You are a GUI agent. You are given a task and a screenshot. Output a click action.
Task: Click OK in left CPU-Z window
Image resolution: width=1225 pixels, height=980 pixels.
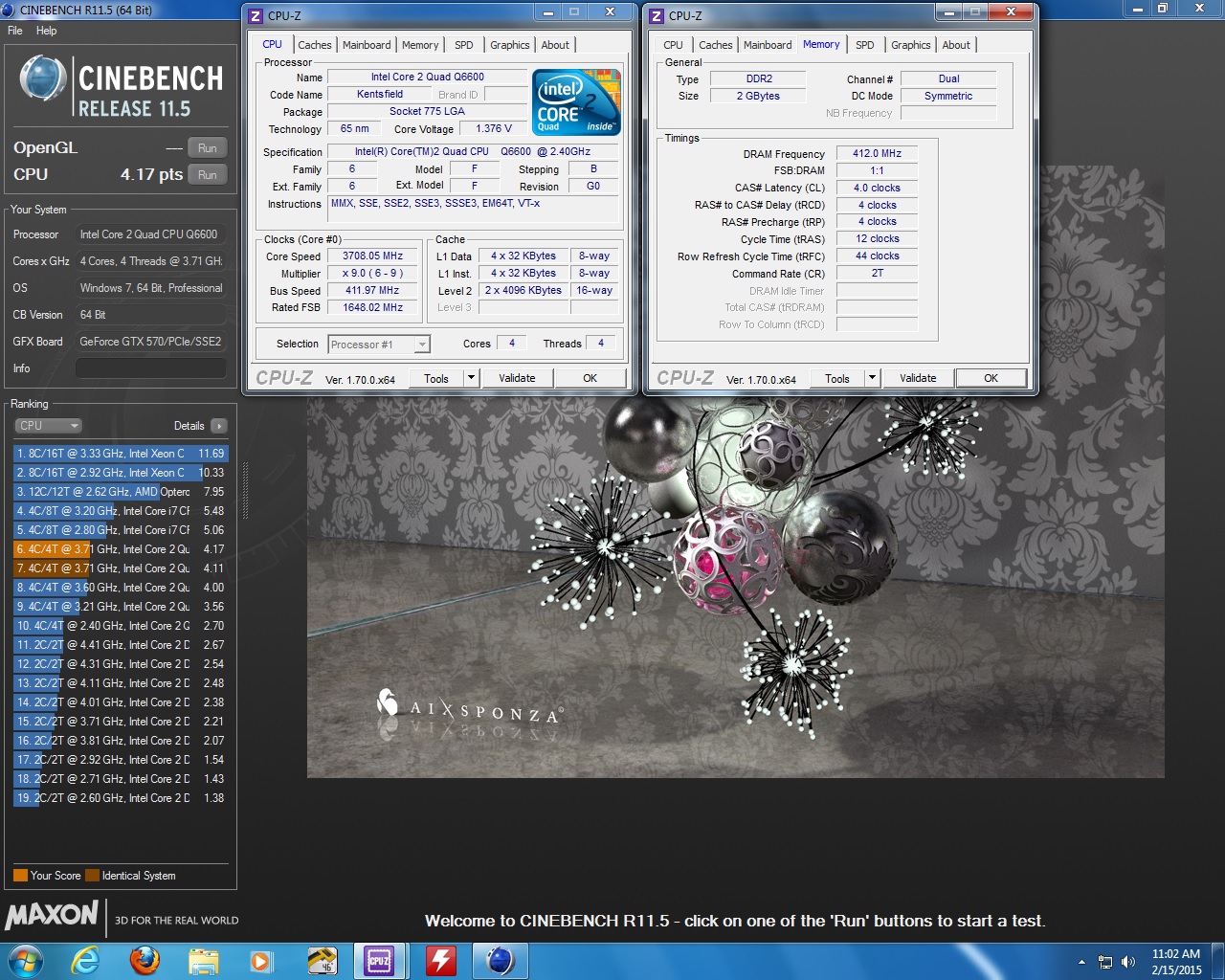click(590, 378)
